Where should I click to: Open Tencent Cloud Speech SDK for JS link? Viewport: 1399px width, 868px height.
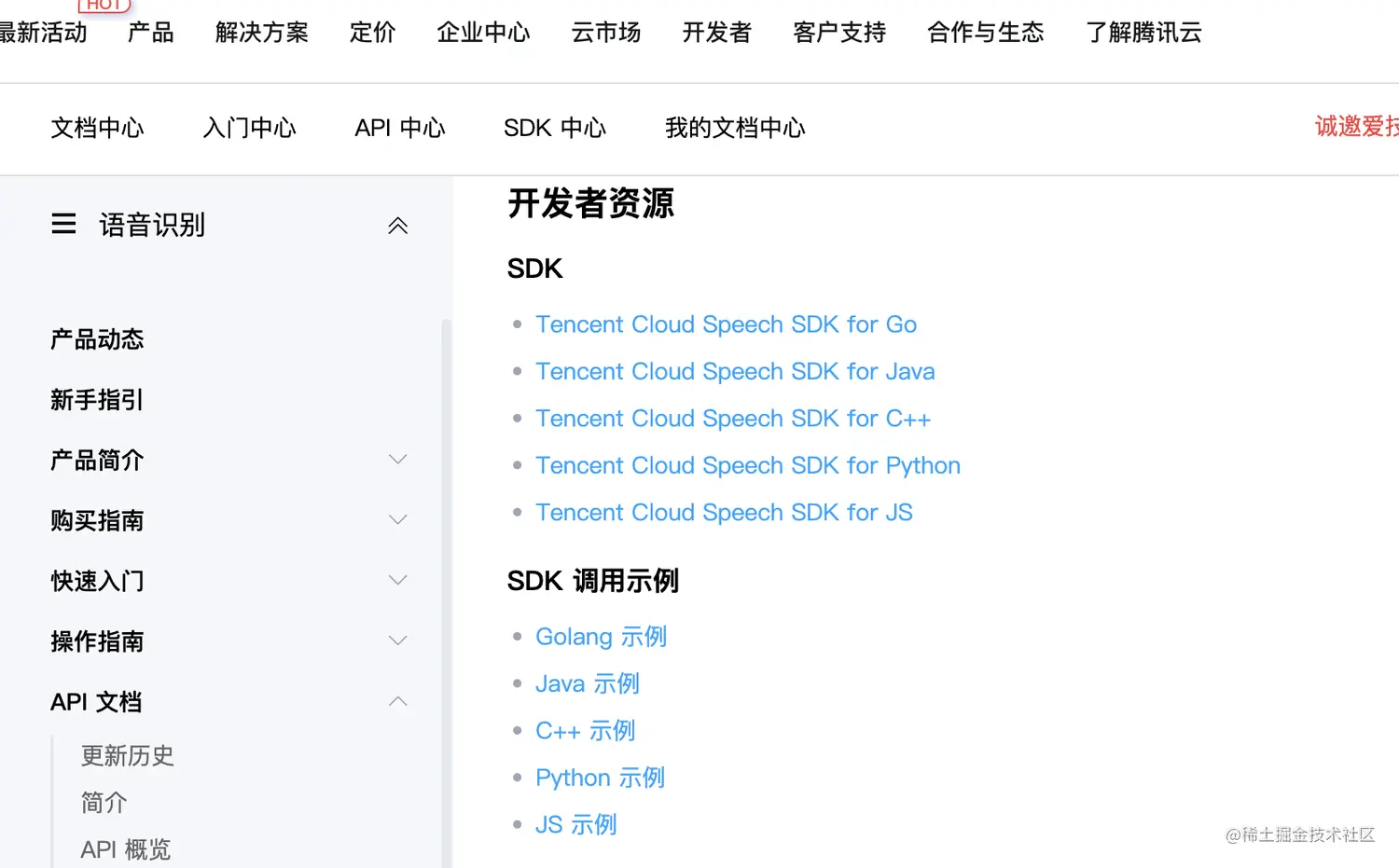point(724,512)
